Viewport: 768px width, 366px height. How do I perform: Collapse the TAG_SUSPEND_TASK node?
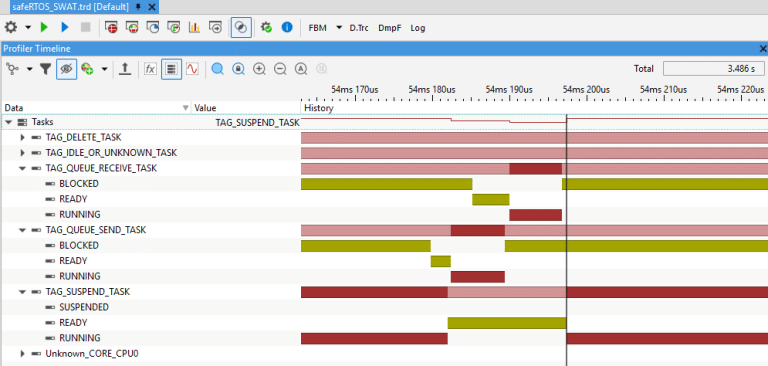[x=22, y=292]
